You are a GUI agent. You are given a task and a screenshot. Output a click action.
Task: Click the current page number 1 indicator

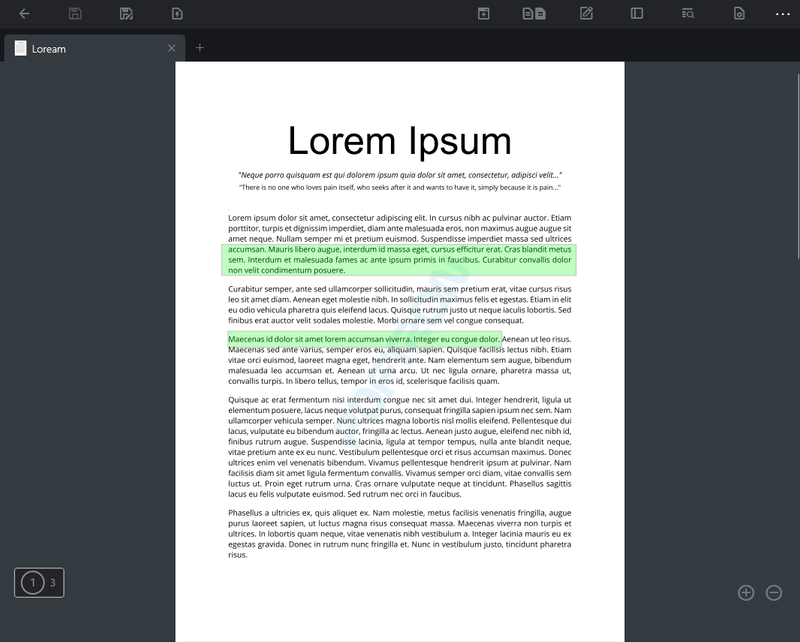pos(33,582)
